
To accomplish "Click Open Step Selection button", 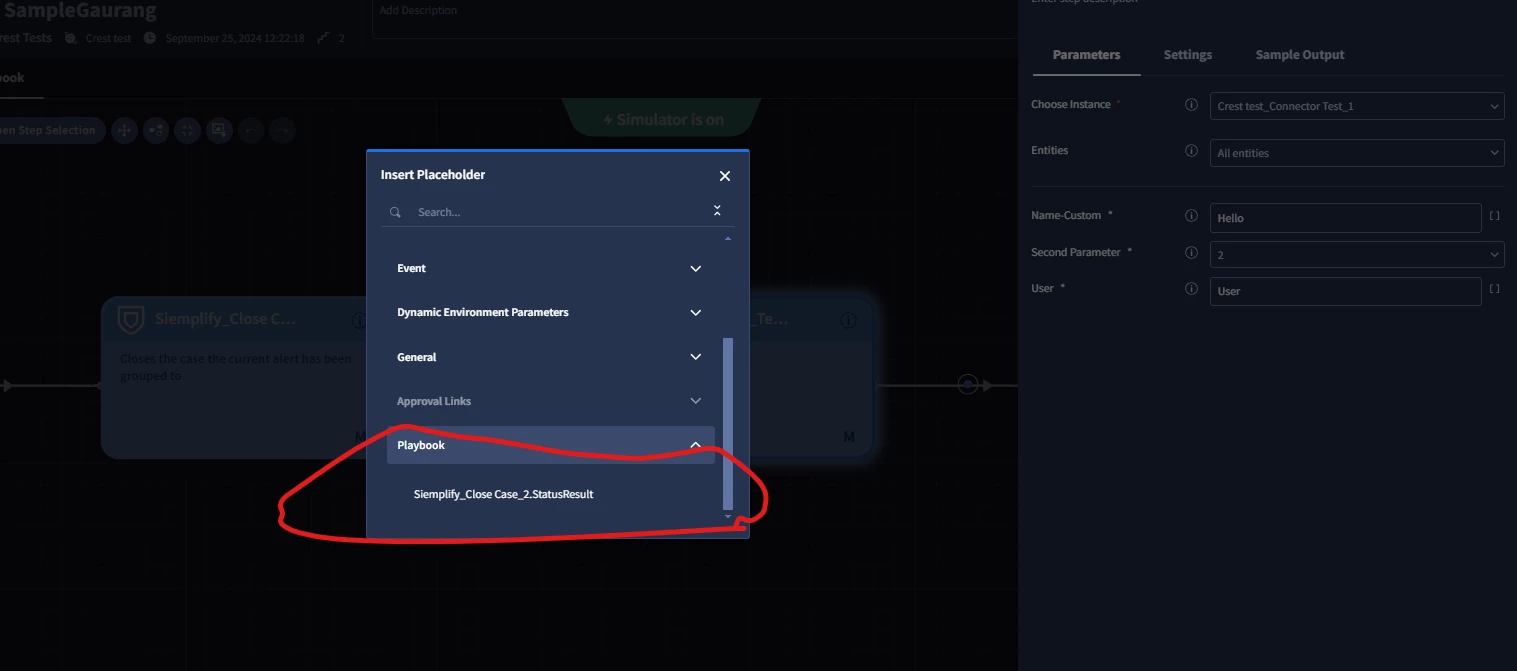I will point(50,130).
